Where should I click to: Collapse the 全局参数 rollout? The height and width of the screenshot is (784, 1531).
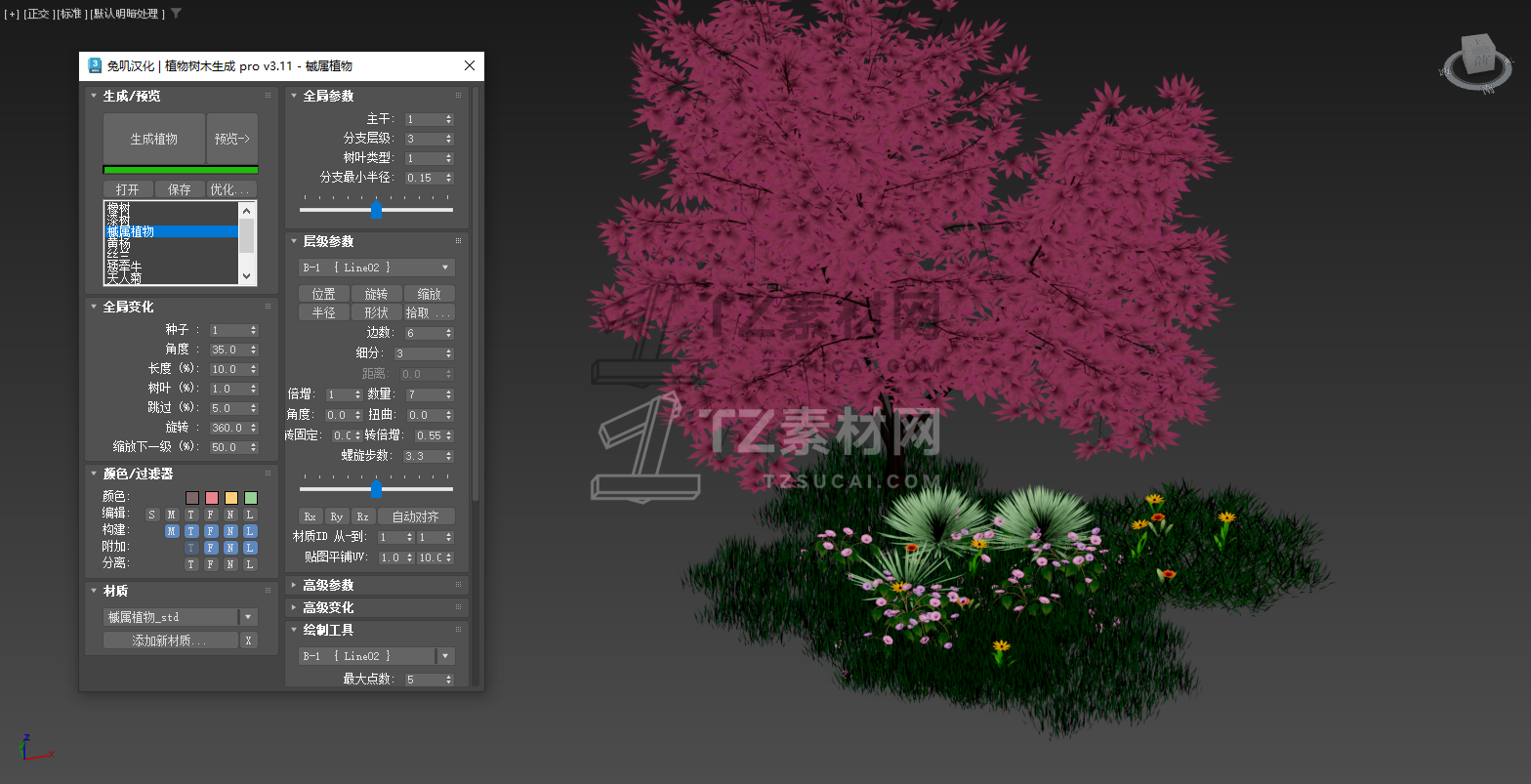pos(294,96)
